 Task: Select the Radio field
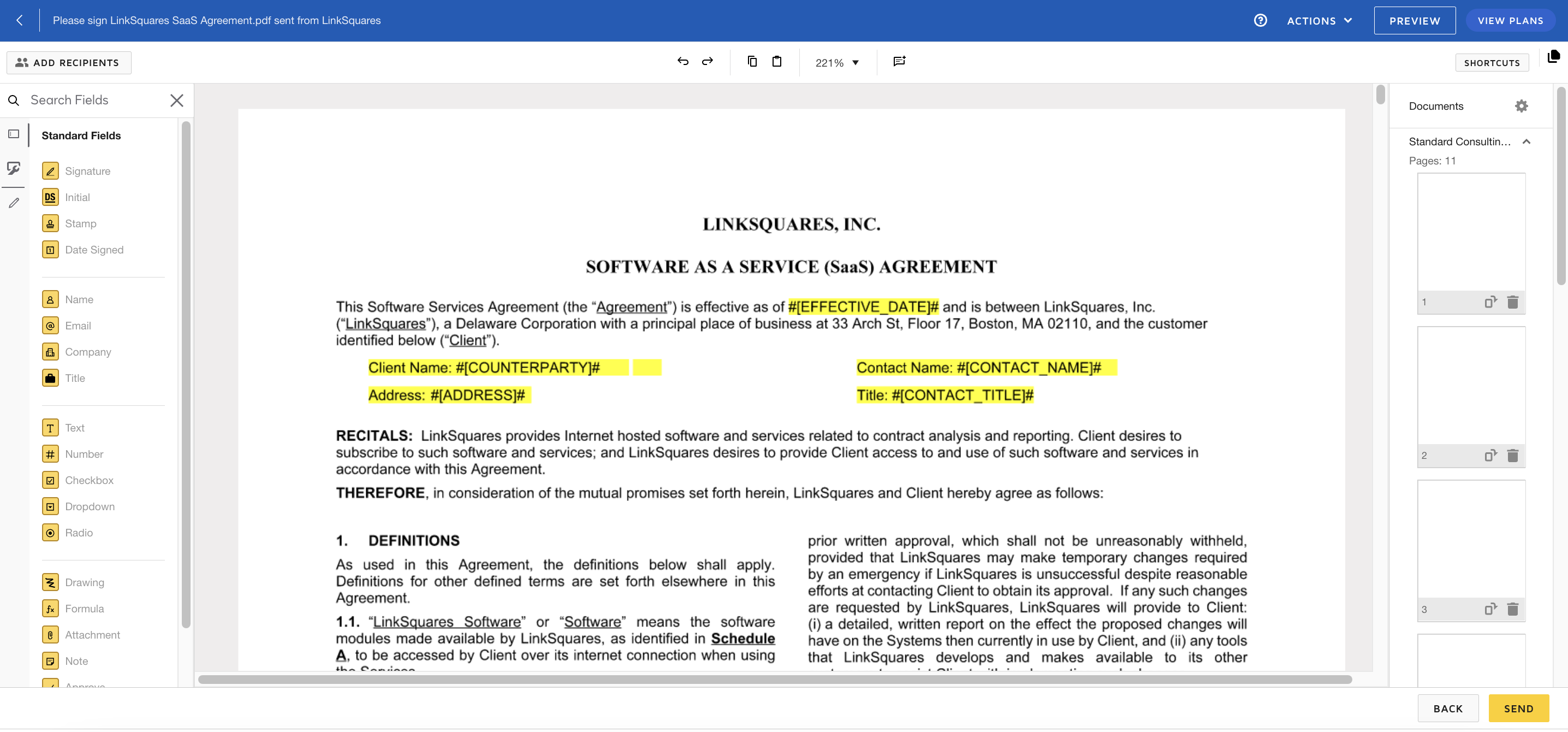(68, 533)
